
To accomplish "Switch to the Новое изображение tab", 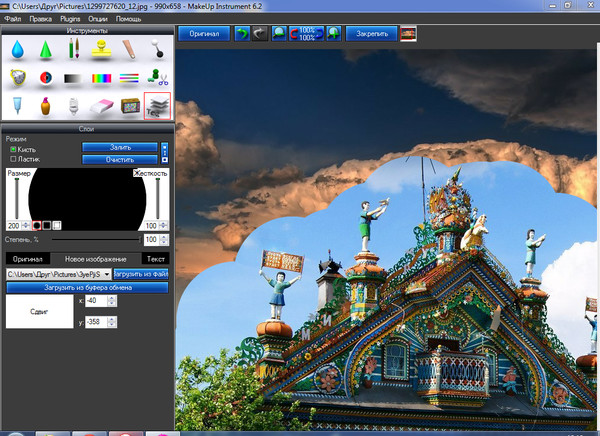I will pos(96,259).
